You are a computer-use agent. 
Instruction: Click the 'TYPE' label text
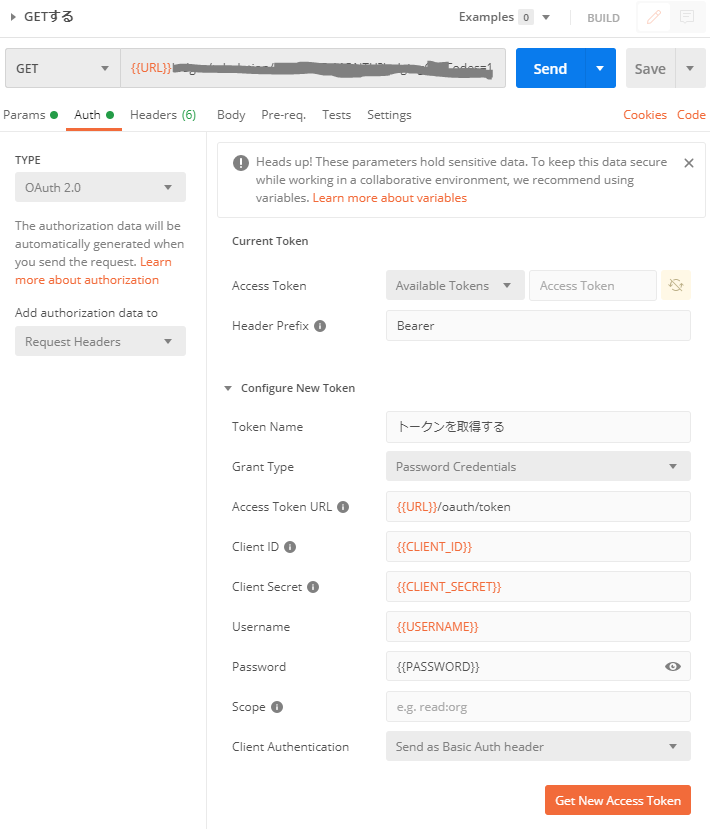click(27, 160)
